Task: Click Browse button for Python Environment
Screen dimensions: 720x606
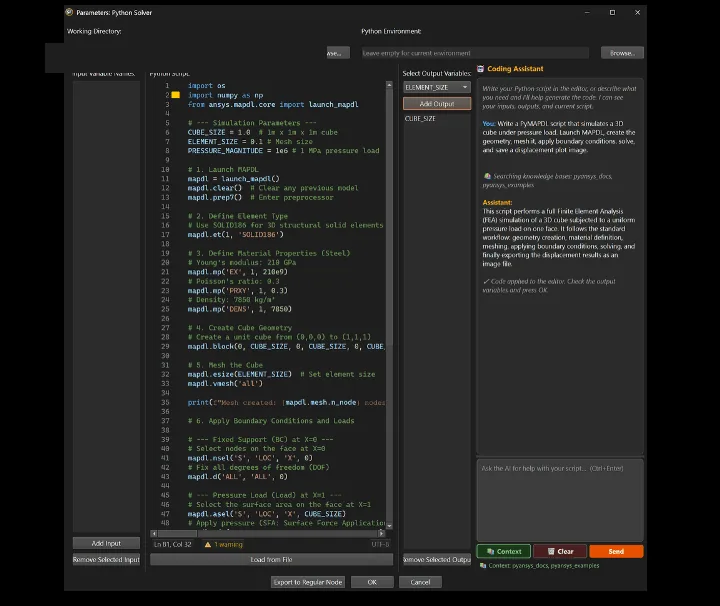Action: (x=622, y=53)
